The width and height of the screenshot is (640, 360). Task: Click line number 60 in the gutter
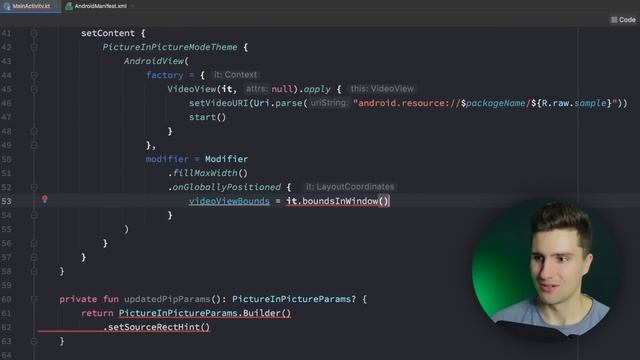coord(7,299)
